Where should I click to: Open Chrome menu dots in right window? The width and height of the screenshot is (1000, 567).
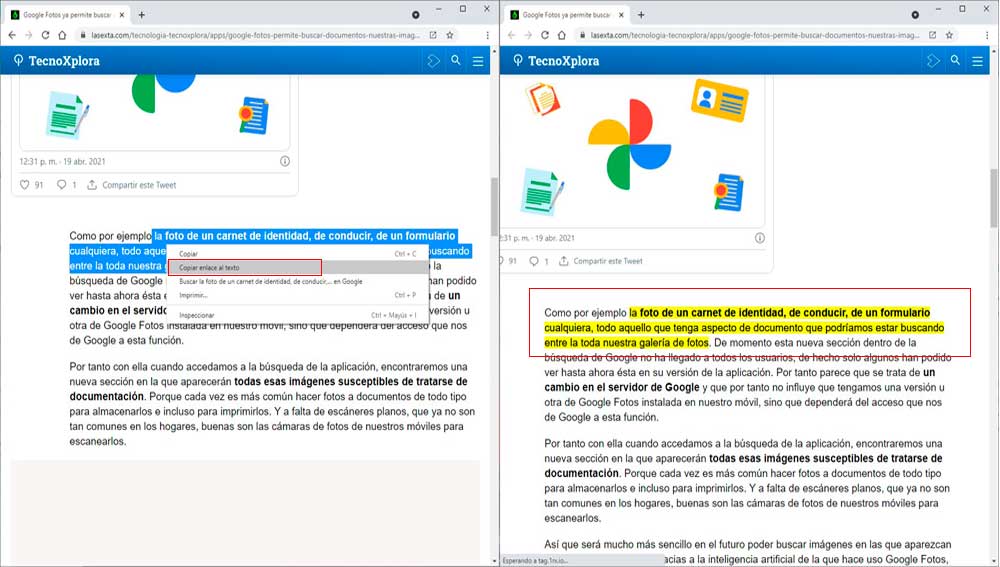pos(987,35)
